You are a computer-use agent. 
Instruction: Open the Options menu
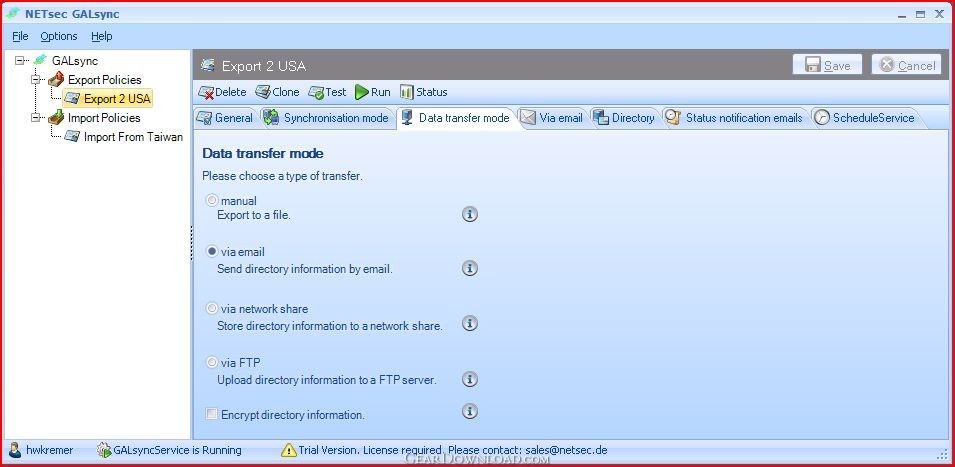[59, 36]
